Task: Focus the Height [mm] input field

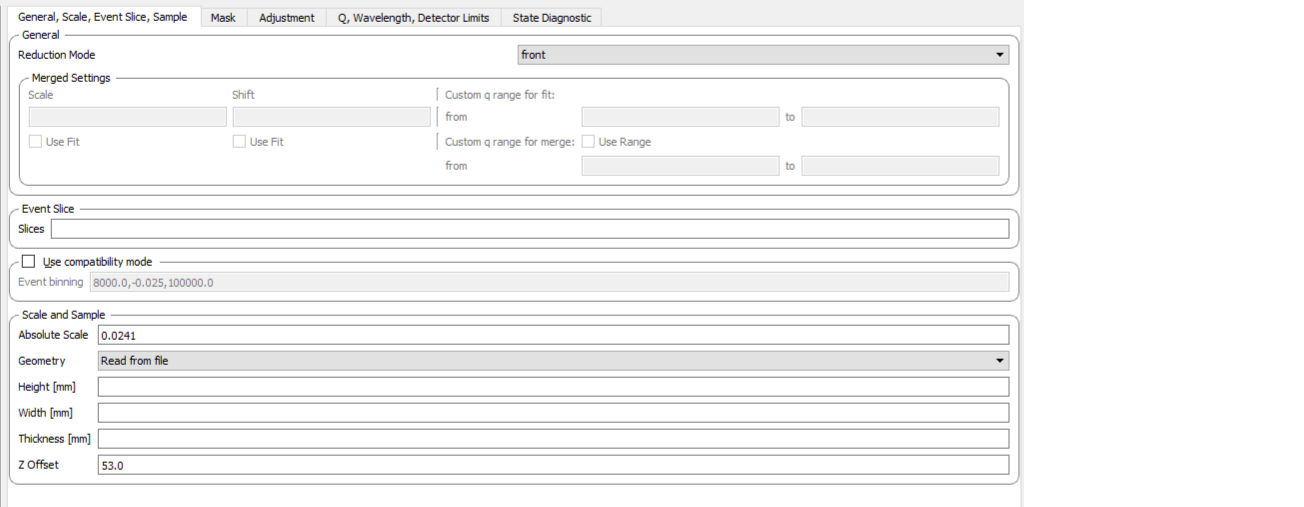Action: (552, 387)
